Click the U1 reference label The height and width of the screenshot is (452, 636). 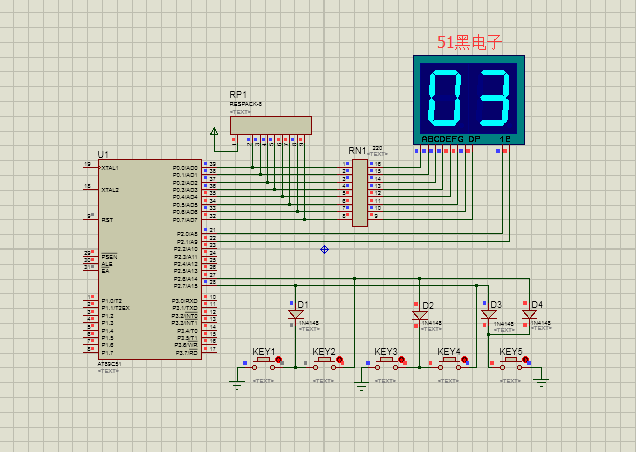click(x=103, y=155)
